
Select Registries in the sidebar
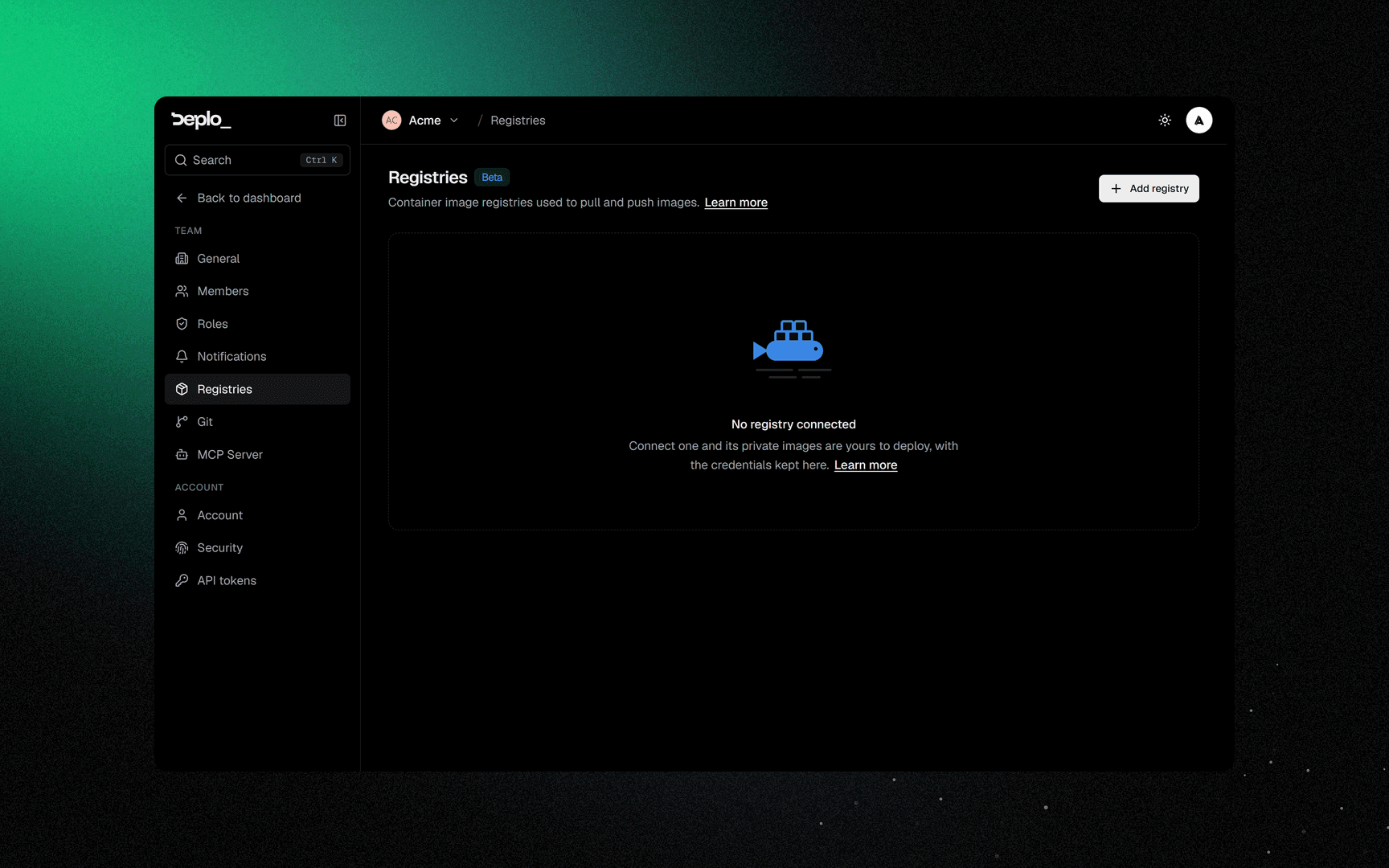(x=257, y=389)
